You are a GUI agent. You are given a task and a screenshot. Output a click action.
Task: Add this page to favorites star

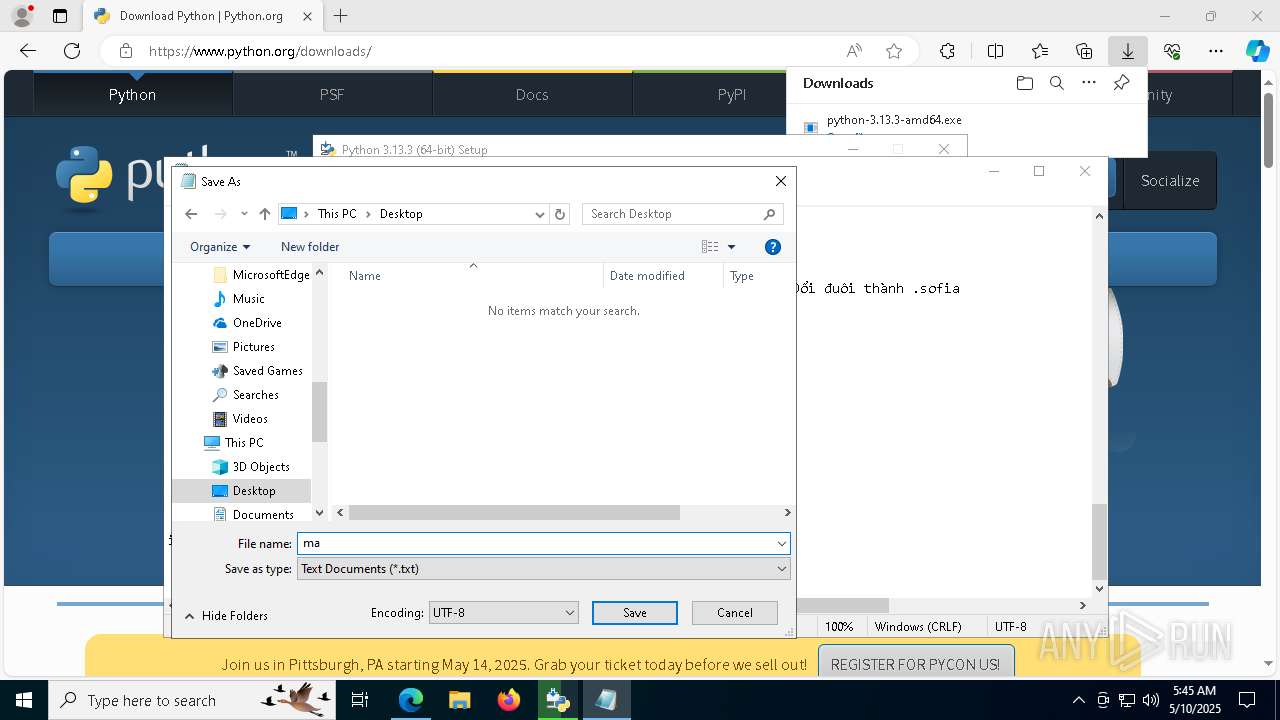pos(894,51)
